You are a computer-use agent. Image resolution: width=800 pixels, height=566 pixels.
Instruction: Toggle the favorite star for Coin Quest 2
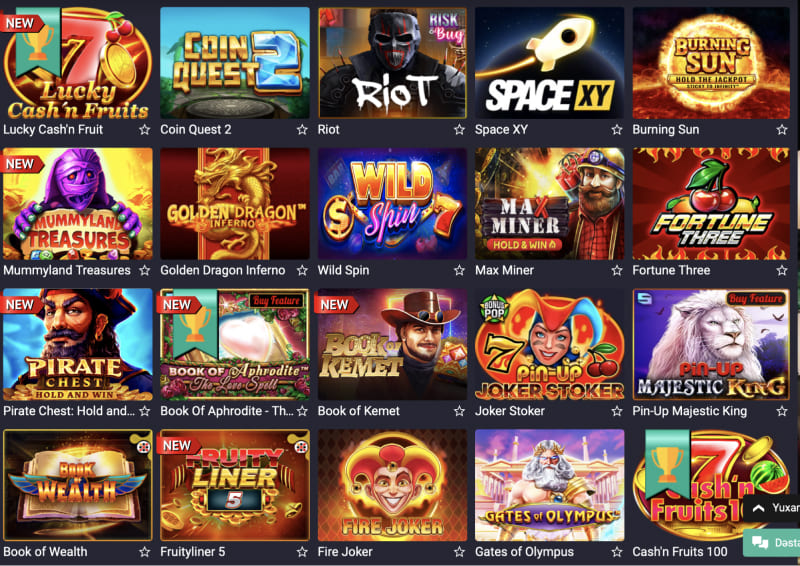[303, 130]
